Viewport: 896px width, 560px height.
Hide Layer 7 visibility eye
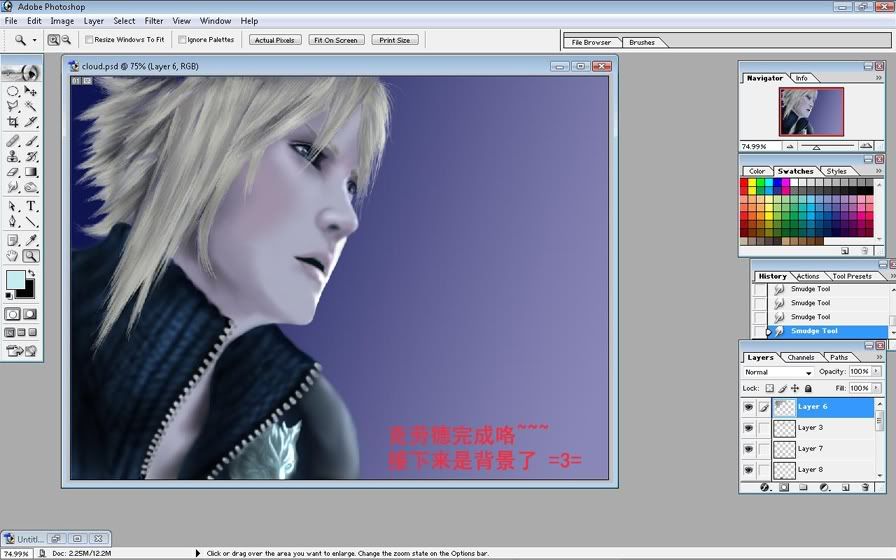coord(749,449)
